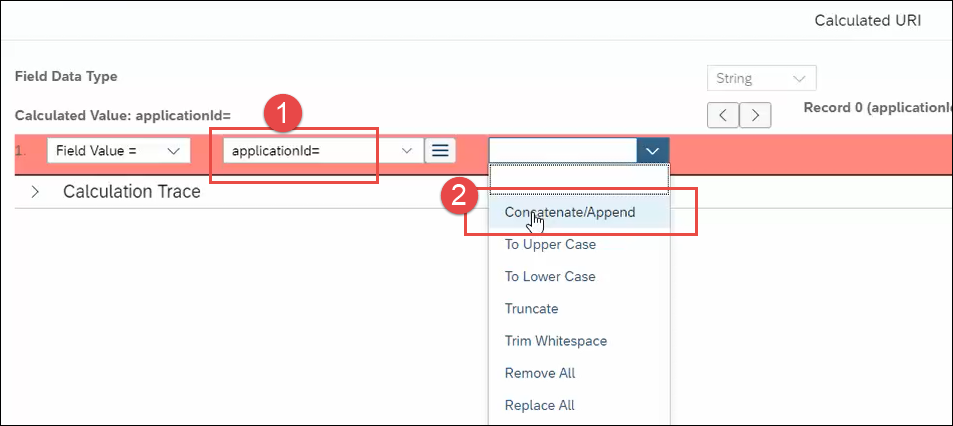
Task: Expand the Calculation Trace section
Action: pos(36,191)
